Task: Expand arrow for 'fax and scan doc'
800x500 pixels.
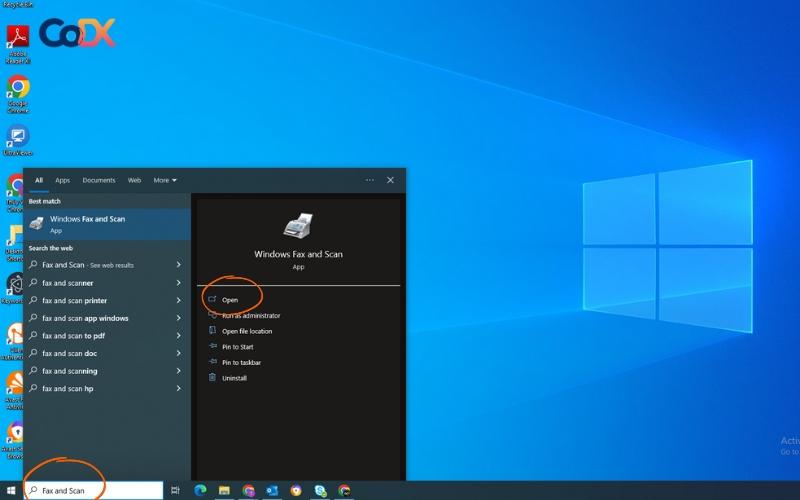Action: [179, 353]
